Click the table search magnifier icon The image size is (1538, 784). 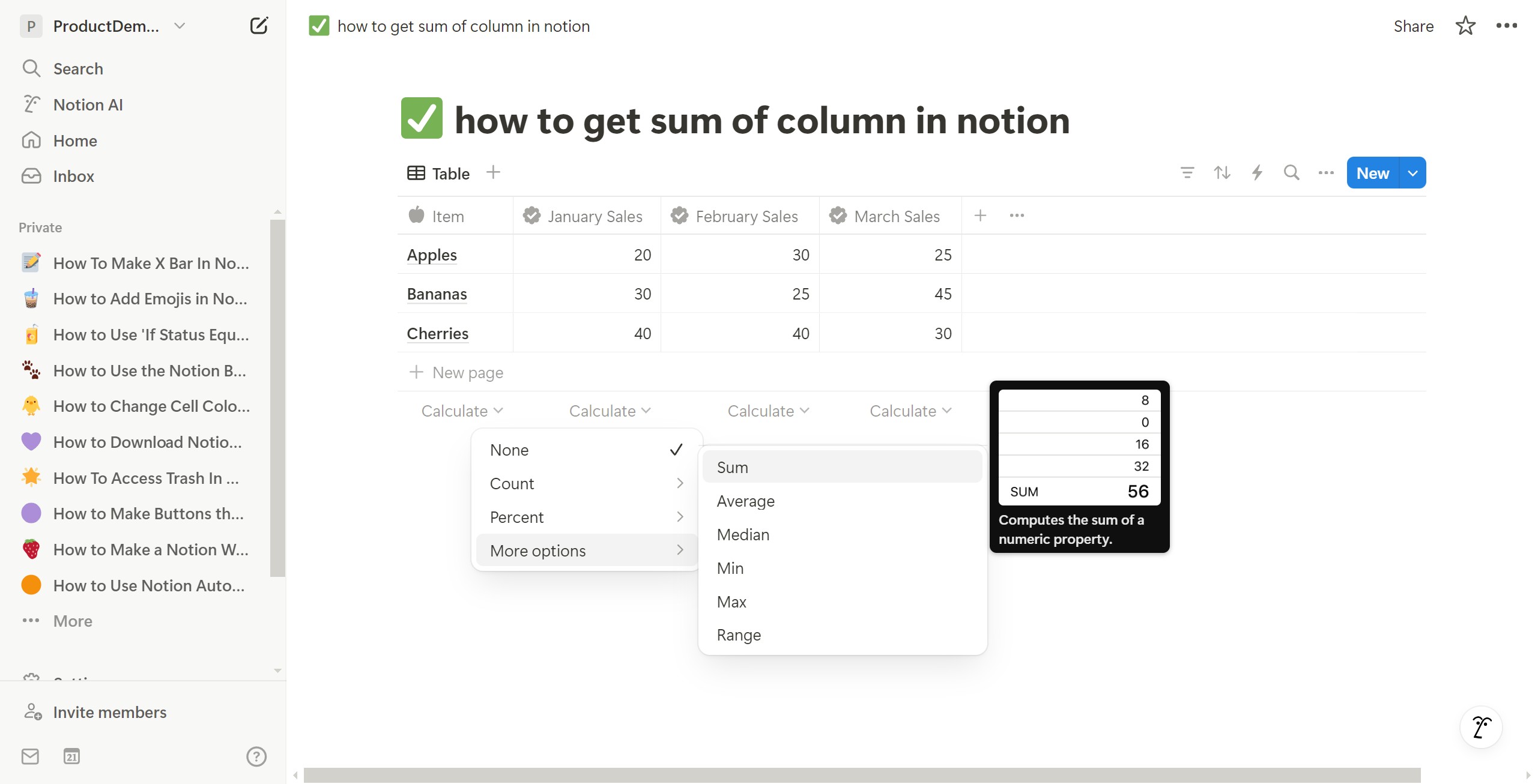point(1291,173)
